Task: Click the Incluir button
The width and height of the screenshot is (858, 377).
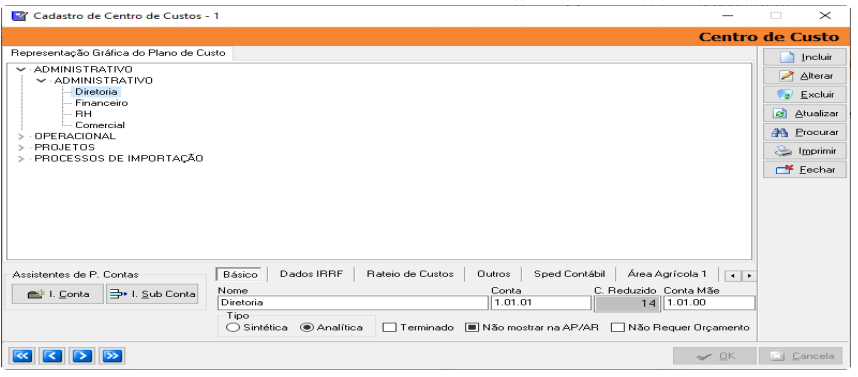Action: [x=805, y=57]
